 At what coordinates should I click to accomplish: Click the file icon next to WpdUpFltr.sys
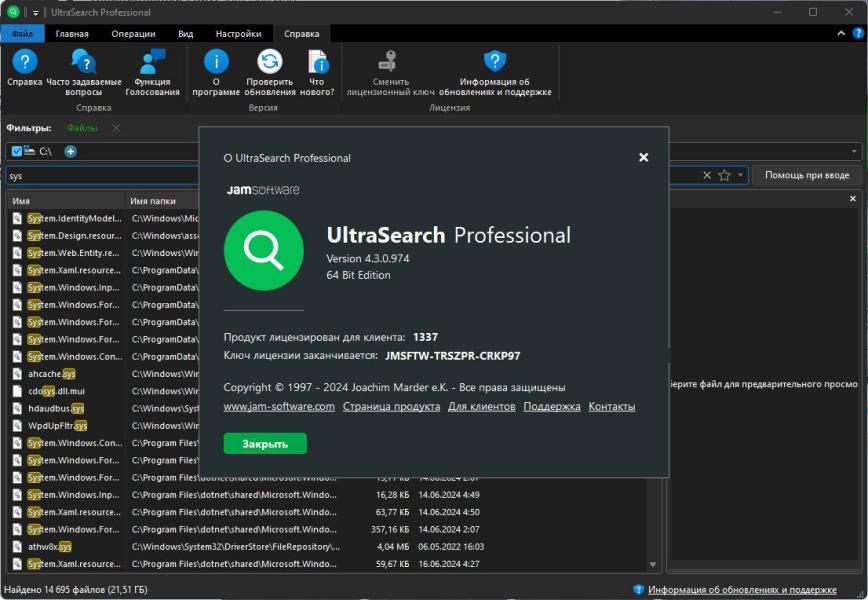tap(18, 426)
